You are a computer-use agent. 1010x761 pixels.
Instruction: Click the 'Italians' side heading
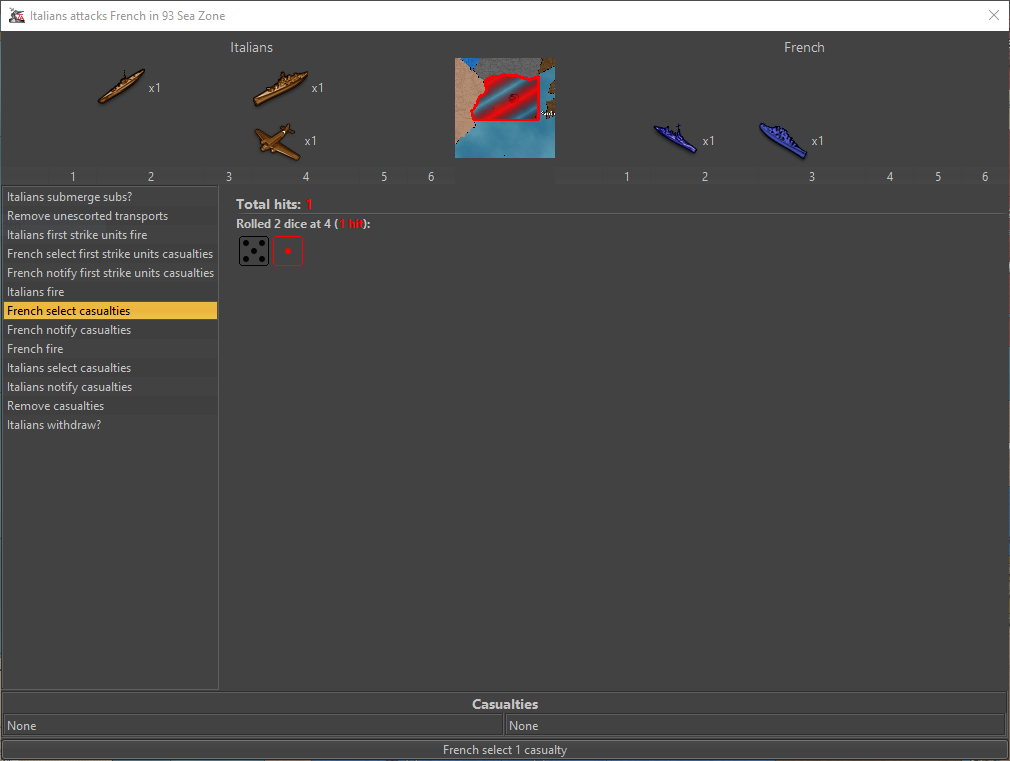point(251,47)
